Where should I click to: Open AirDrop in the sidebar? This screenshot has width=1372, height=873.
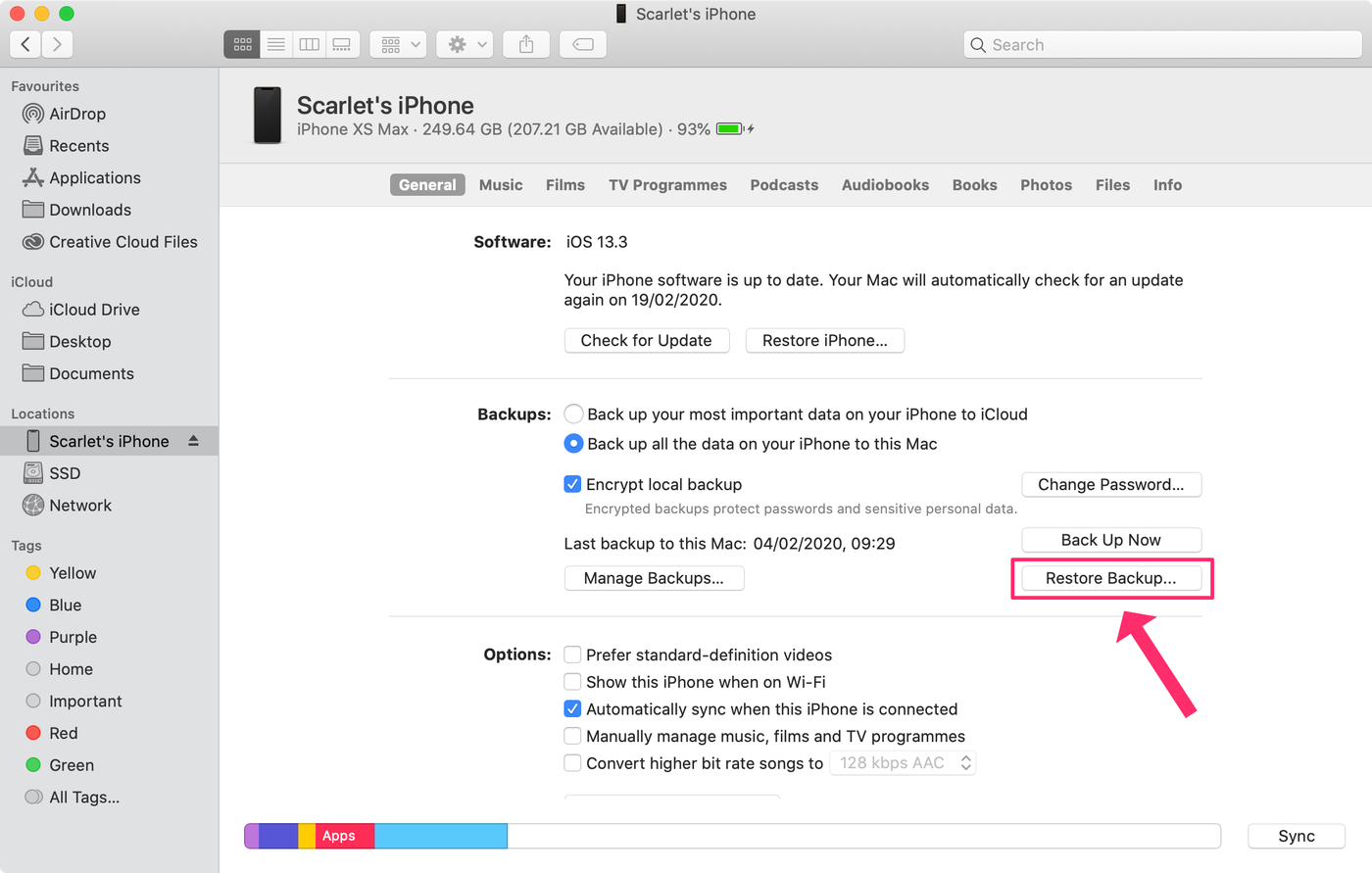tap(76, 114)
